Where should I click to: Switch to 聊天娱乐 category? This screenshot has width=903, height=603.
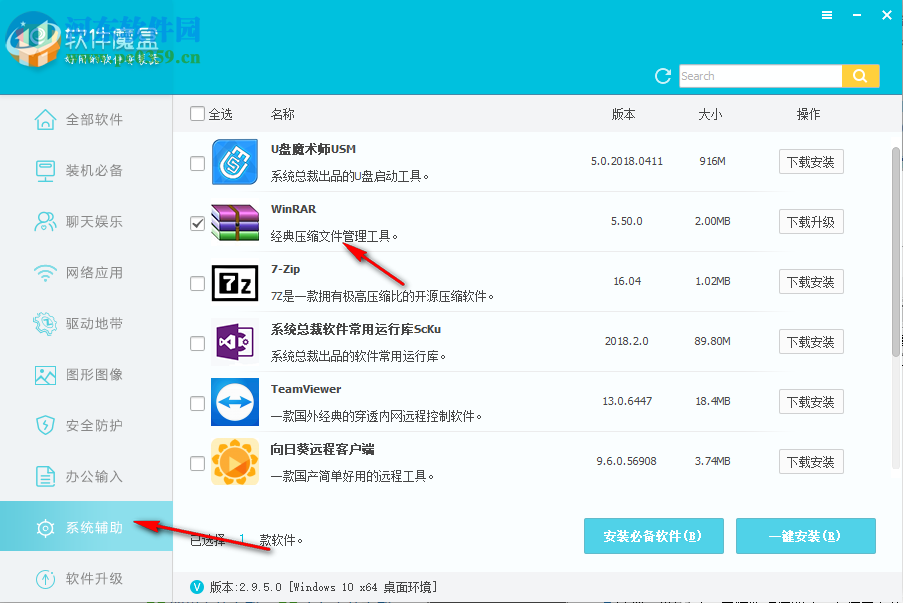[86, 222]
